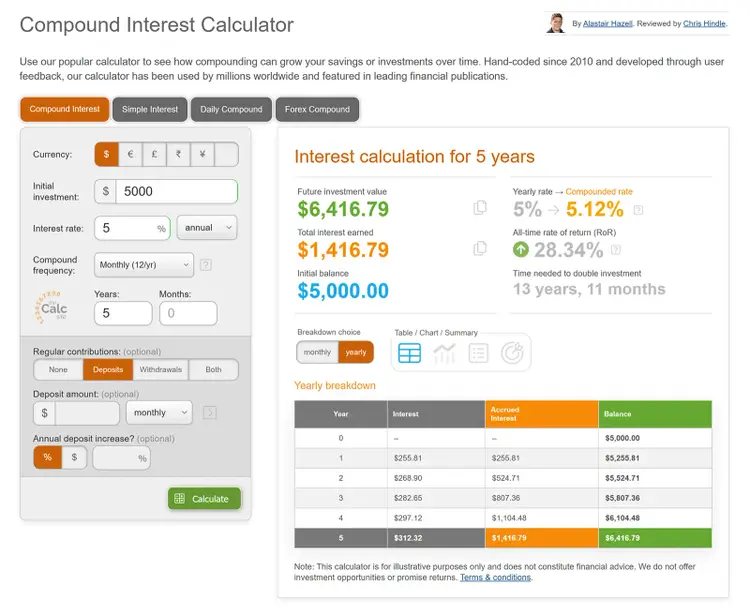Click the Accrued Interest column header

(541, 414)
